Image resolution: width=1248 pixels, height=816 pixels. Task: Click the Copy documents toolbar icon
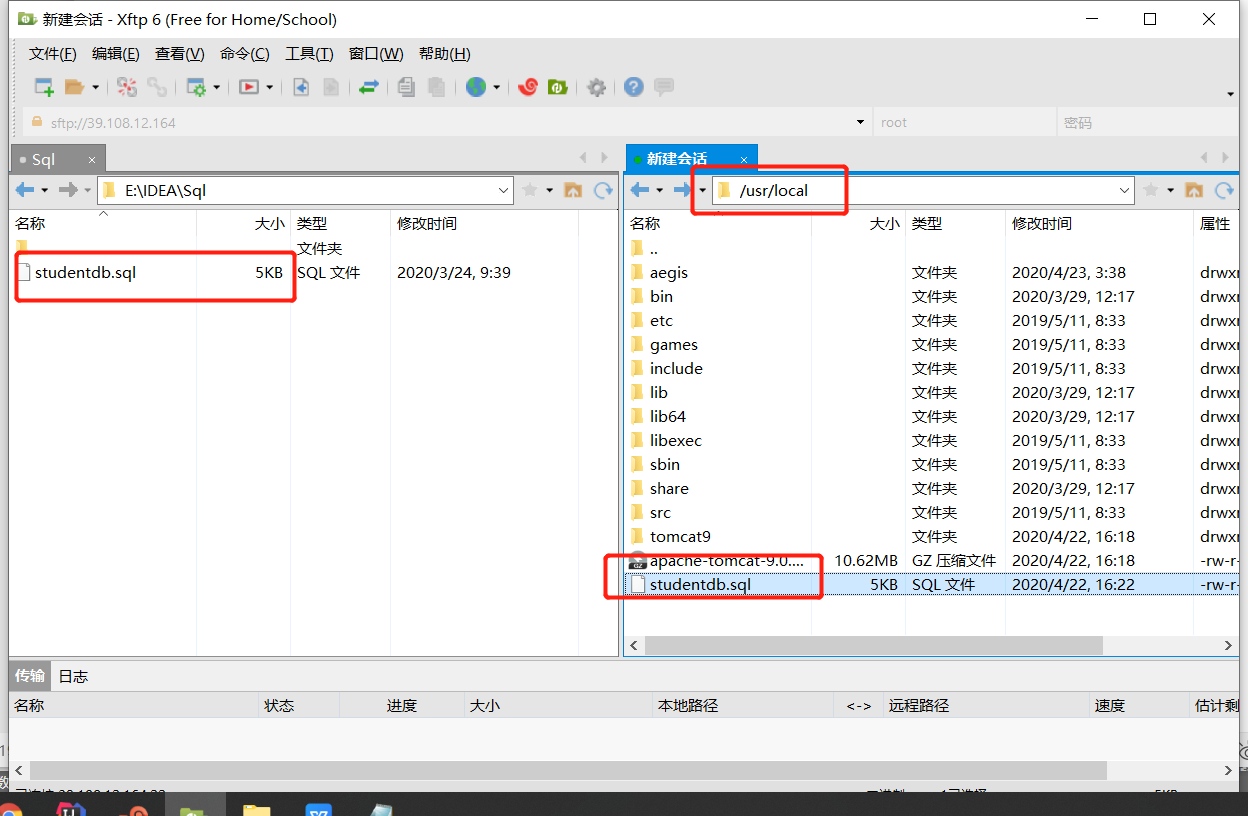point(406,87)
